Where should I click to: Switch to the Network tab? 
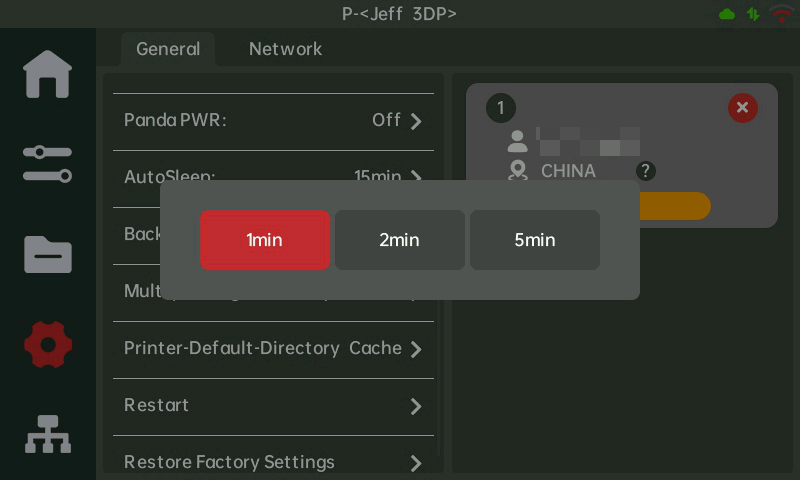coord(285,49)
